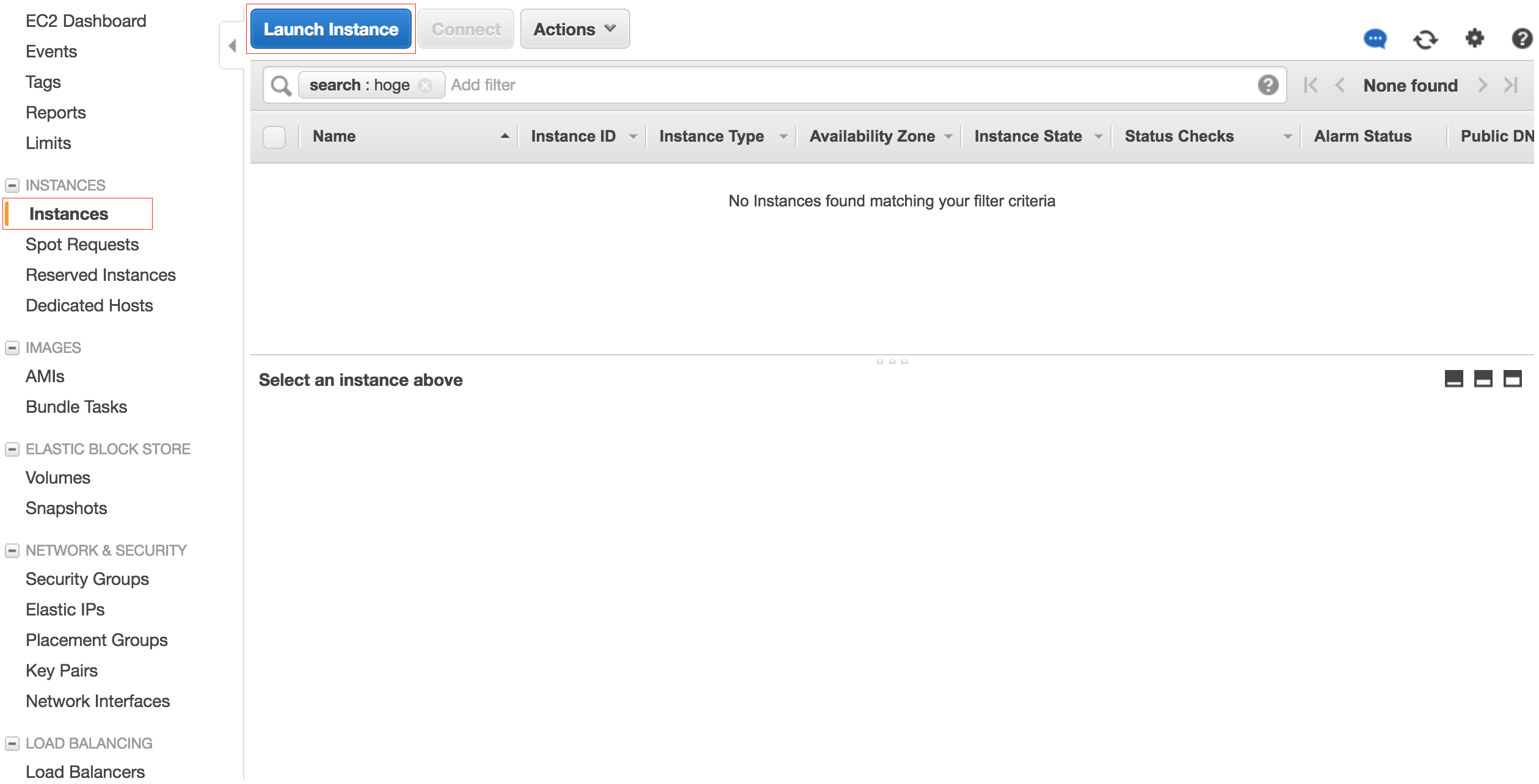The image size is (1539, 784).
Task: Open Reports in sidebar
Action: point(56,114)
